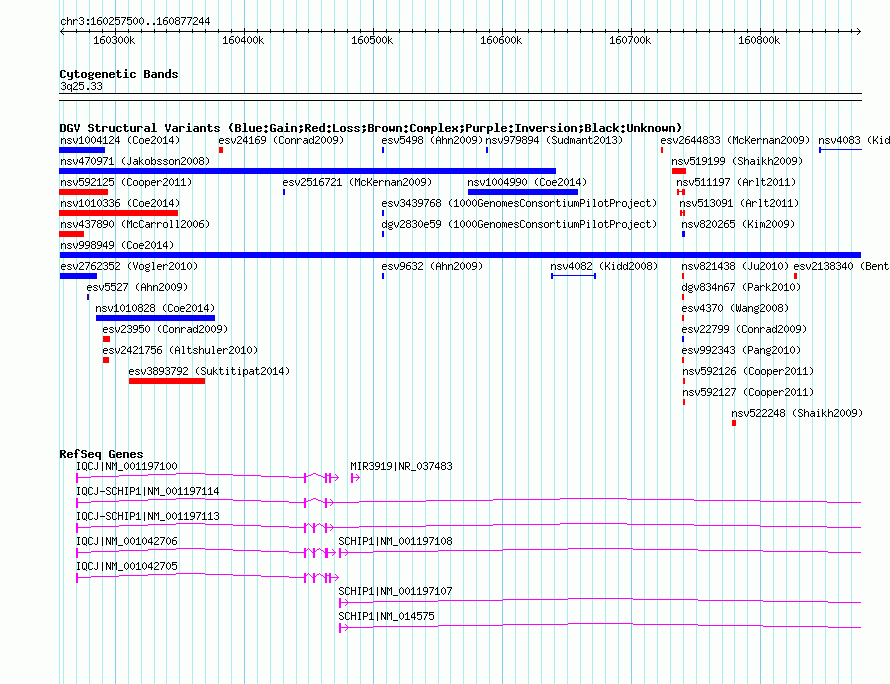Screen dimensions: 890x684
Task: Open SCHIP1|NM_014575 gene label
Action: (387, 616)
